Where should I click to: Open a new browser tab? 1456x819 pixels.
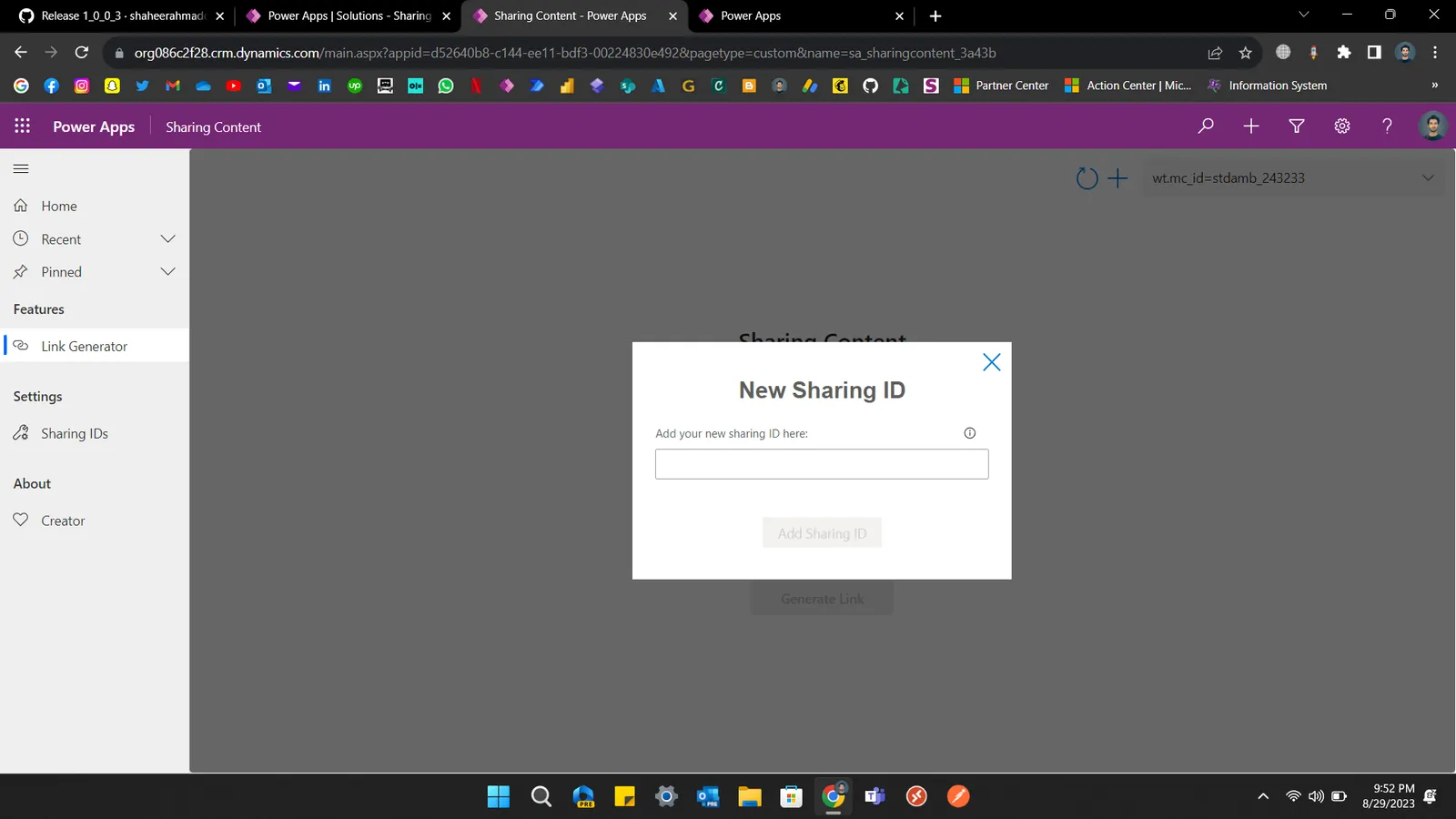point(935,15)
